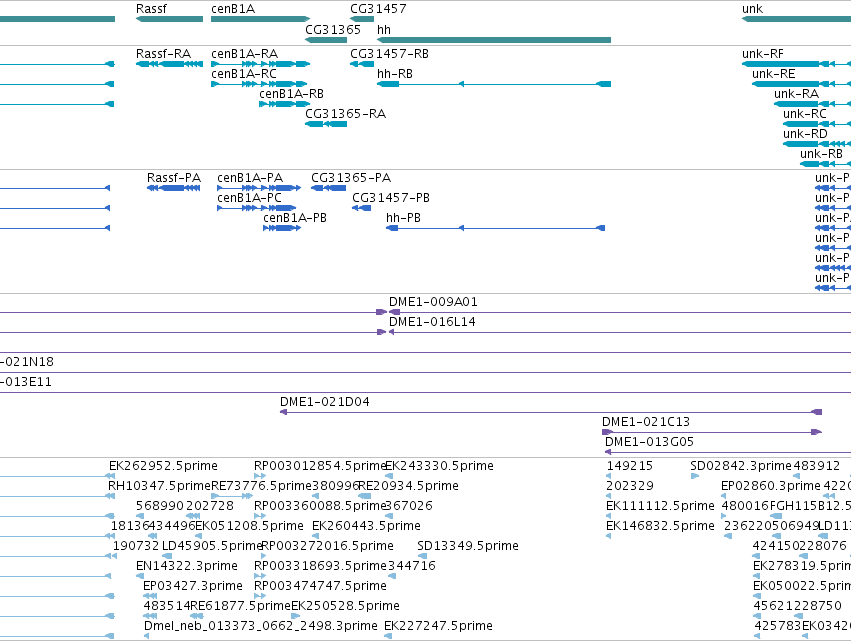Image resolution: width=851 pixels, height=641 pixels.
Task: Select the cenB1A-RC transcript label
Action: pyautogui.click(x=244, y=74)
